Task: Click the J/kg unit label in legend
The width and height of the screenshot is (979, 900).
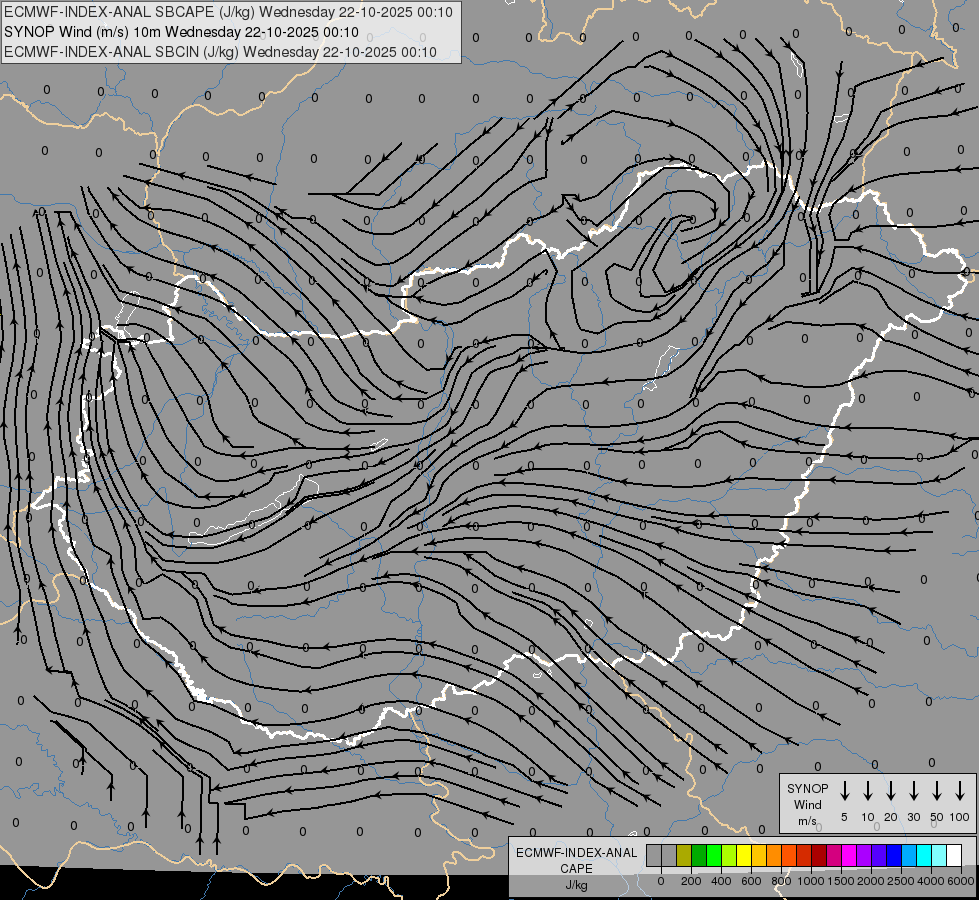Action: point(576,885)
